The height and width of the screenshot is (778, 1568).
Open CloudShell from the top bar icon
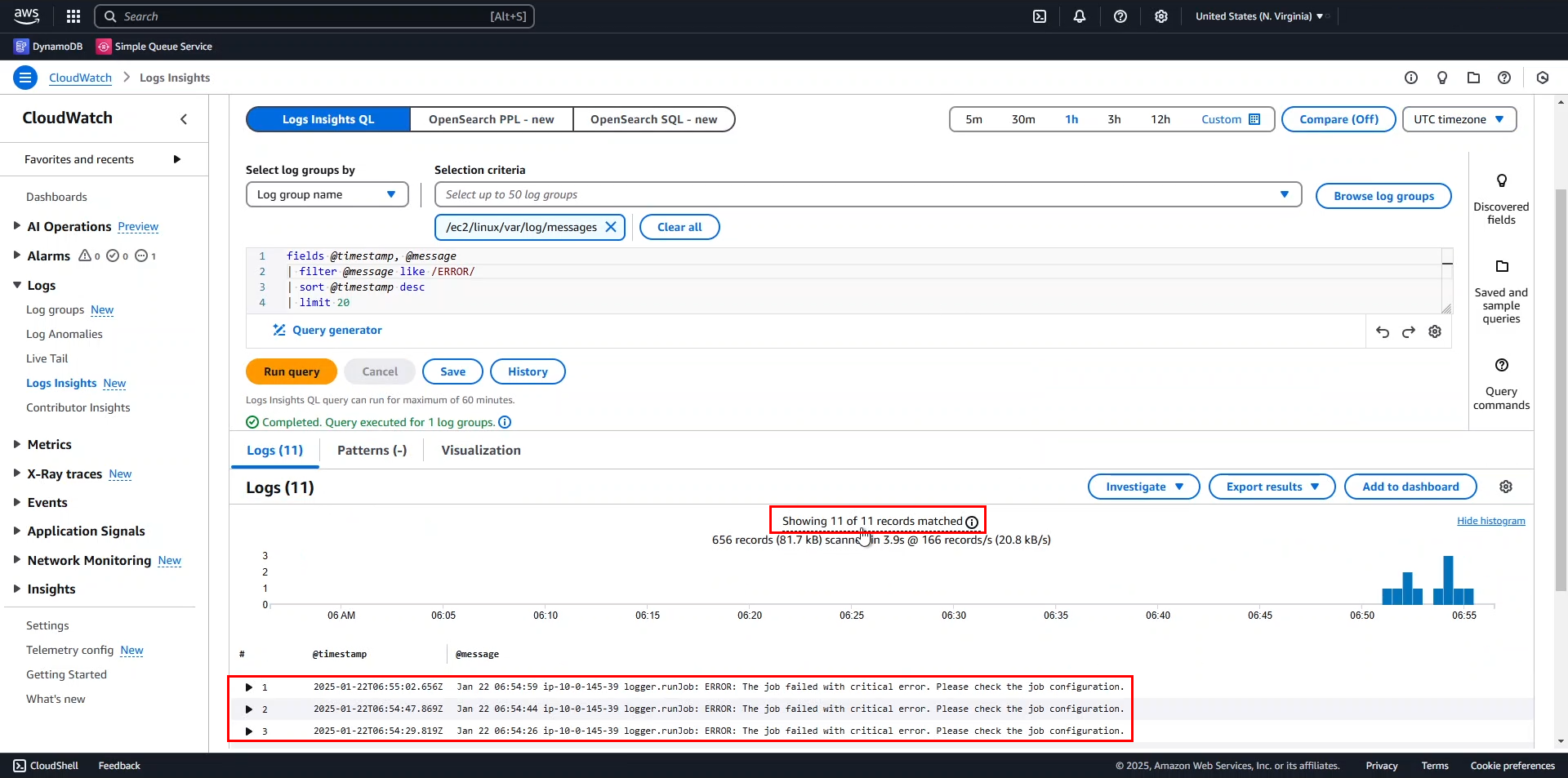pyautogui.click(x=1040, y=16)
